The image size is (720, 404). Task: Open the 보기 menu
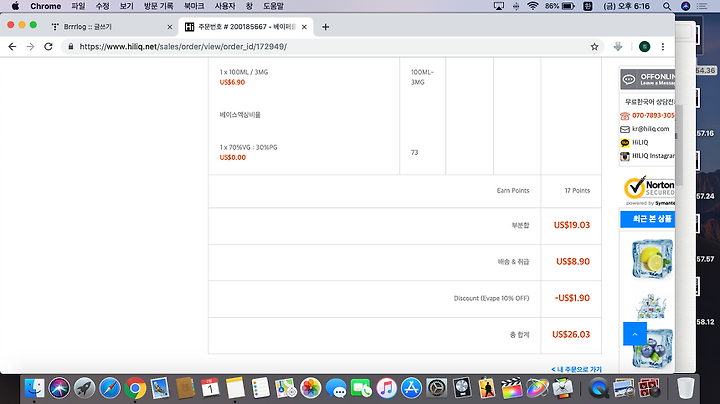coord(126,6)
